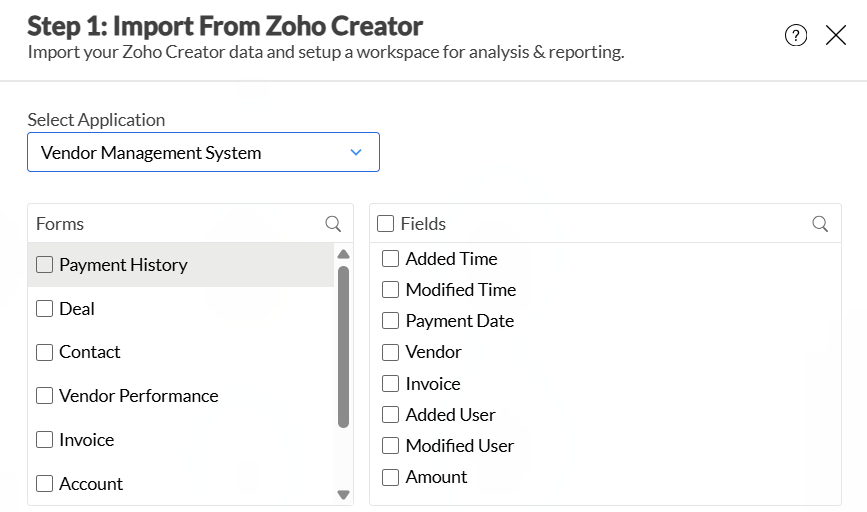The height and width of the screenshot is (512, 867).
Task: Select the Deal form label
Action: (x=77, y=309)
